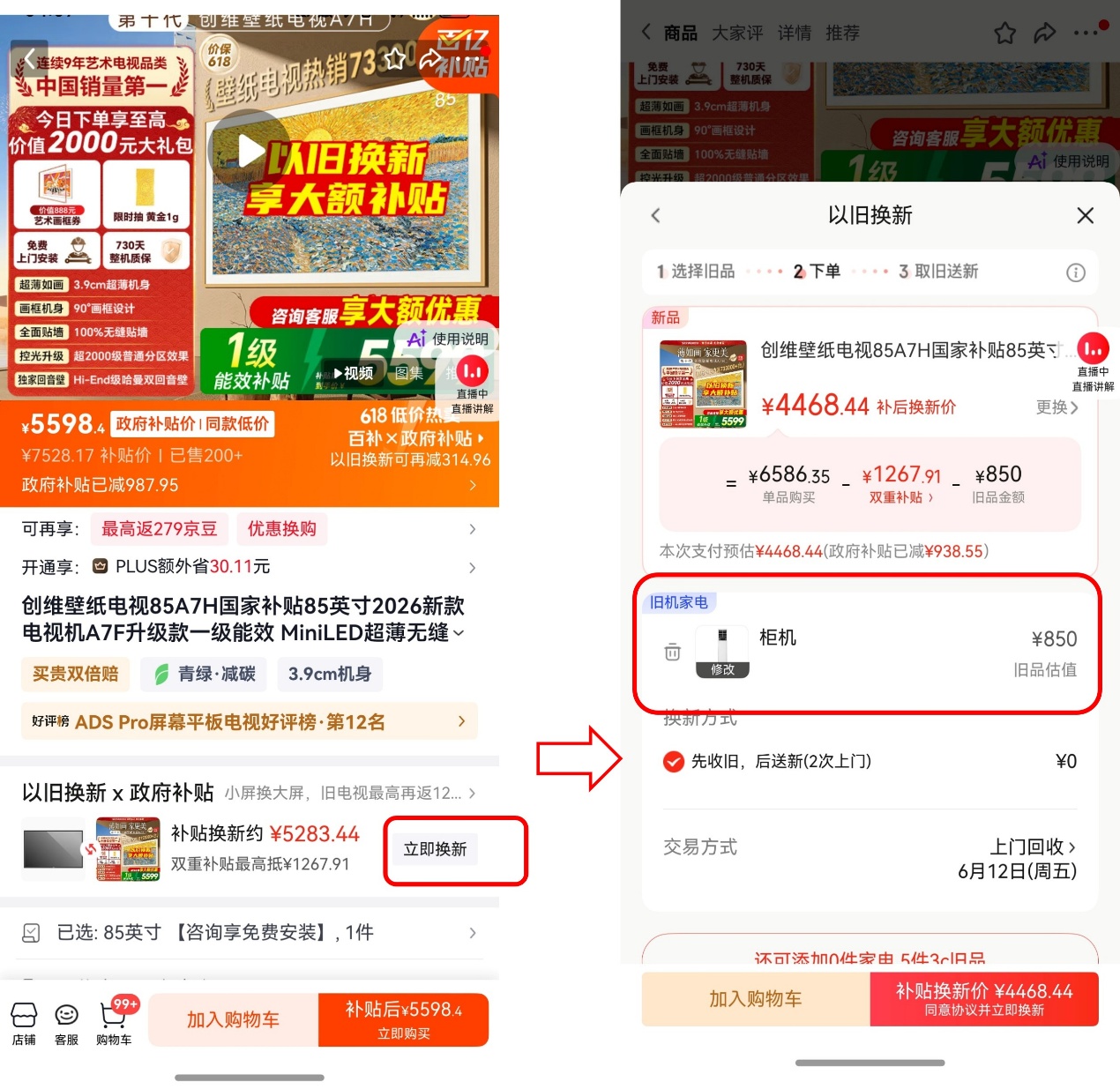
Task: Expand the 政府补贴已减987.95 details chevron
Action: [x=473, y=485]
